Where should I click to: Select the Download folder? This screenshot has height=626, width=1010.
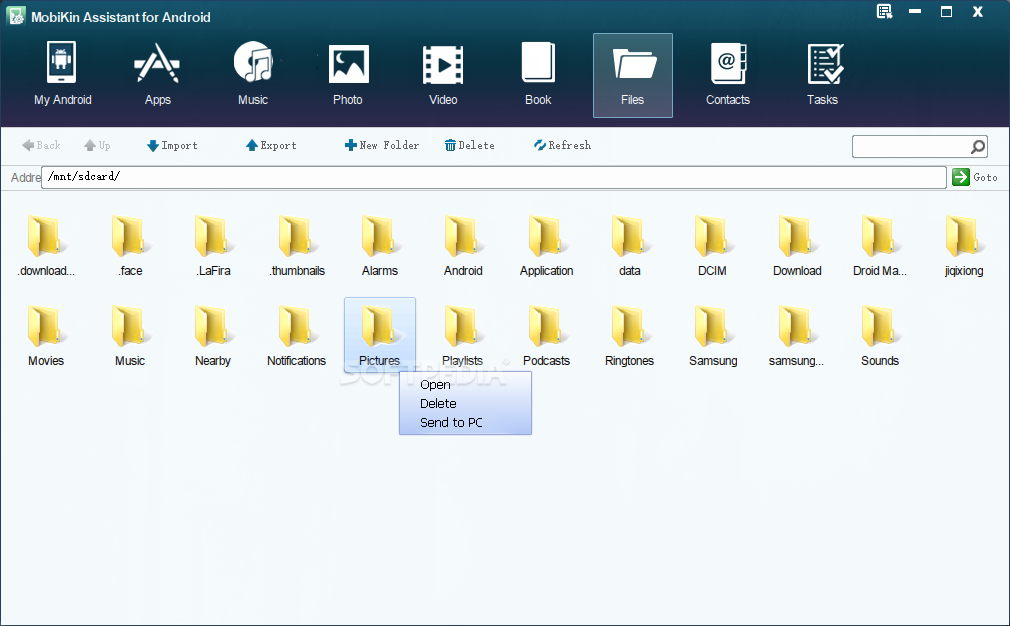pyautogui.click(x=797, y=246)
